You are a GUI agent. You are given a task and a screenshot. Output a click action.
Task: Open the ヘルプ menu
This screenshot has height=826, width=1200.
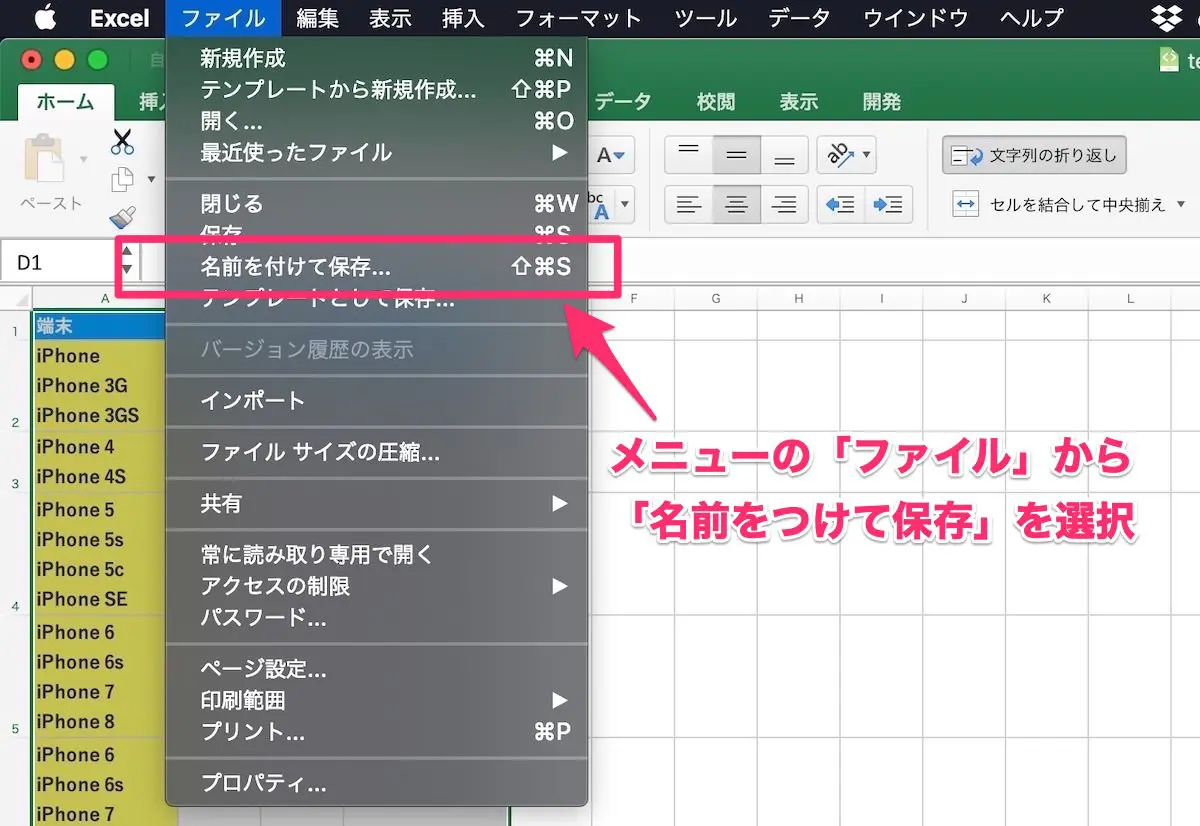pyautogui.click(x=1031, y=18)
